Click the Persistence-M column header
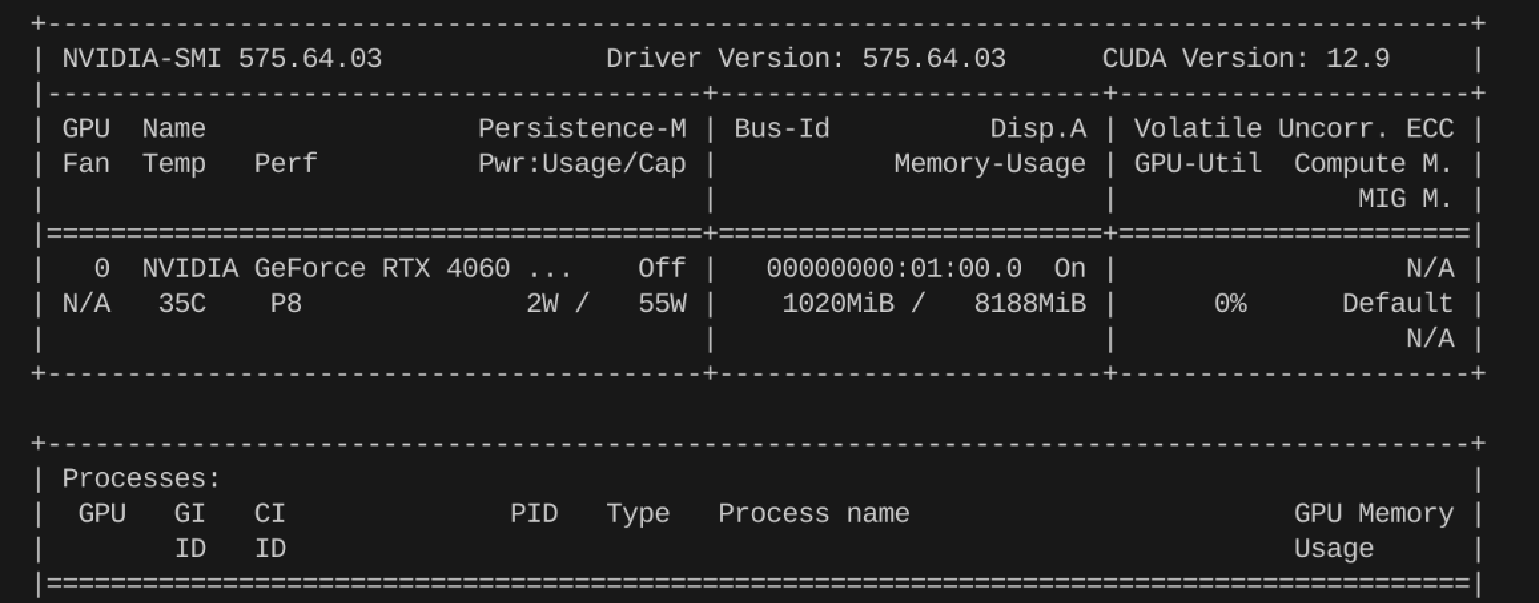Viewport: 1539px width, 603px height. (582, 128)
